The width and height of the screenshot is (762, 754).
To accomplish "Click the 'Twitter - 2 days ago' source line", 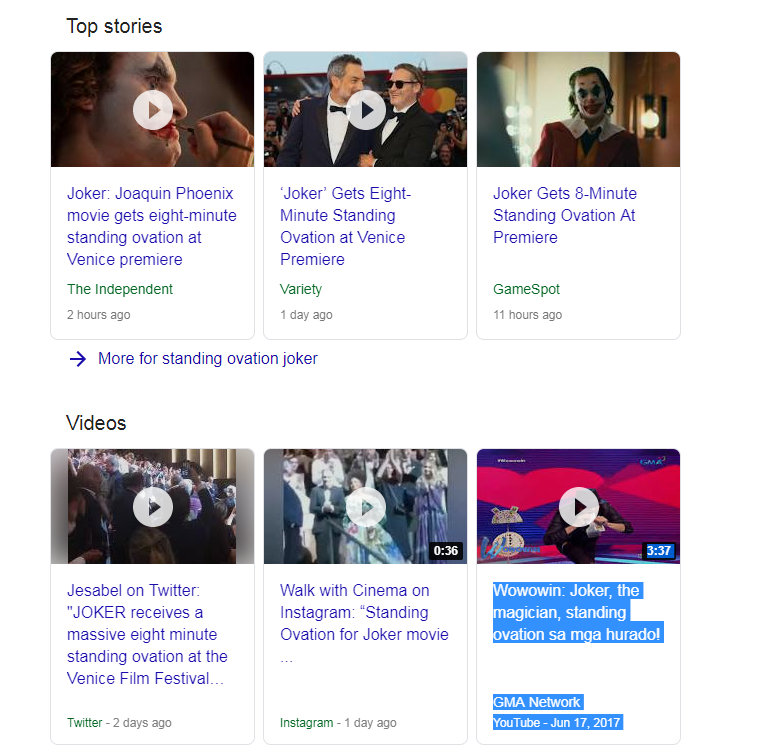I will 119,723.
